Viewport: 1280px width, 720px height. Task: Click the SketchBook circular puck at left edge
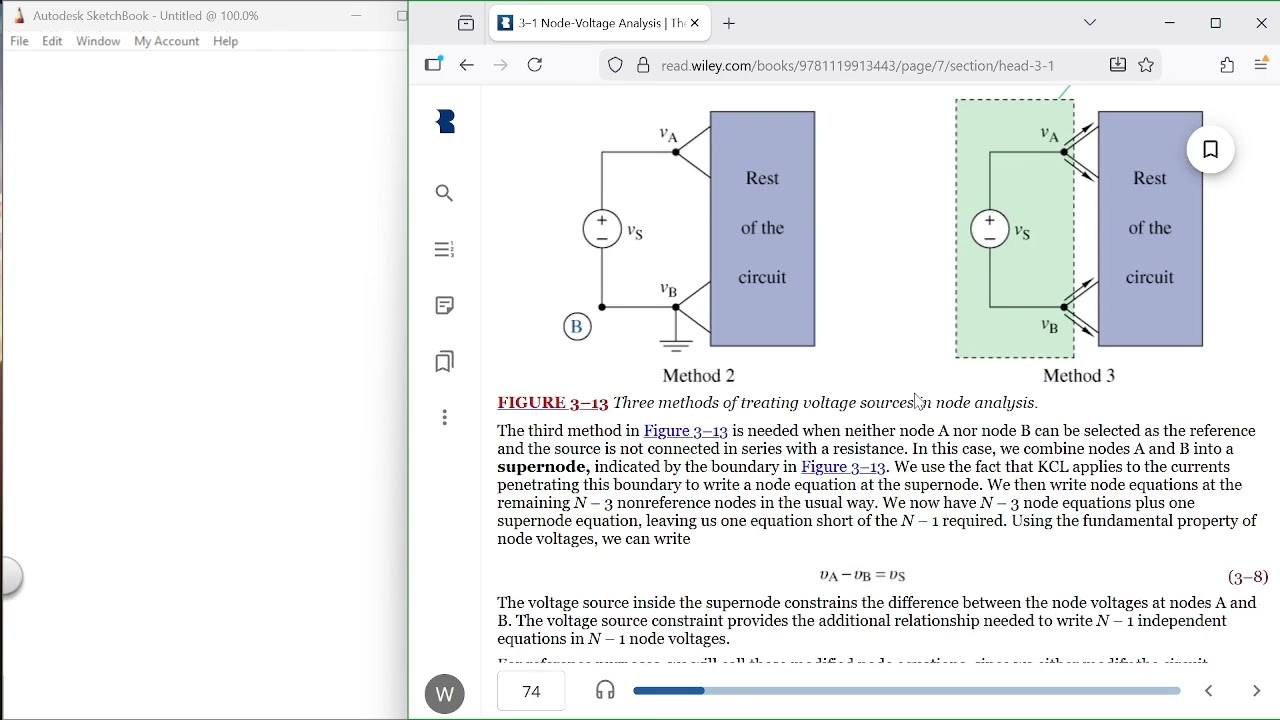click(11, 577)
